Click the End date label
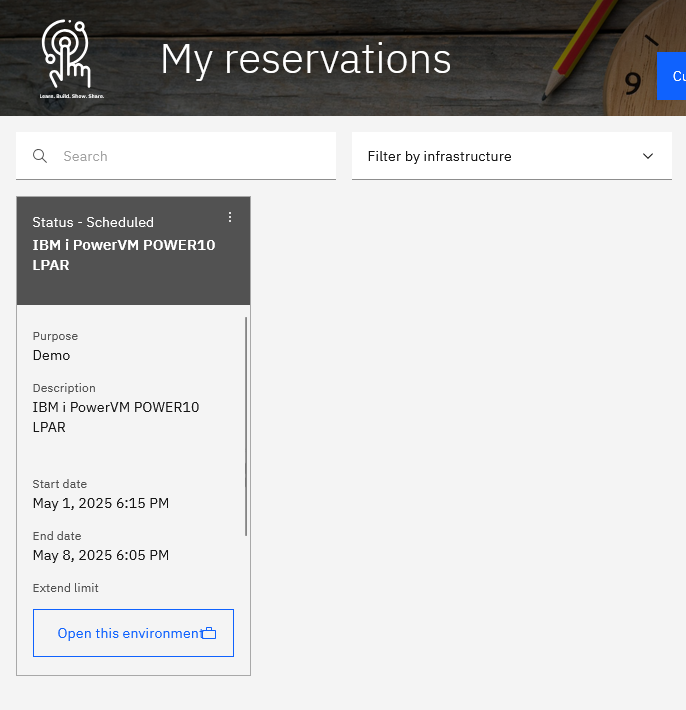This screenshot has height=710, width=686. [57, 536]
